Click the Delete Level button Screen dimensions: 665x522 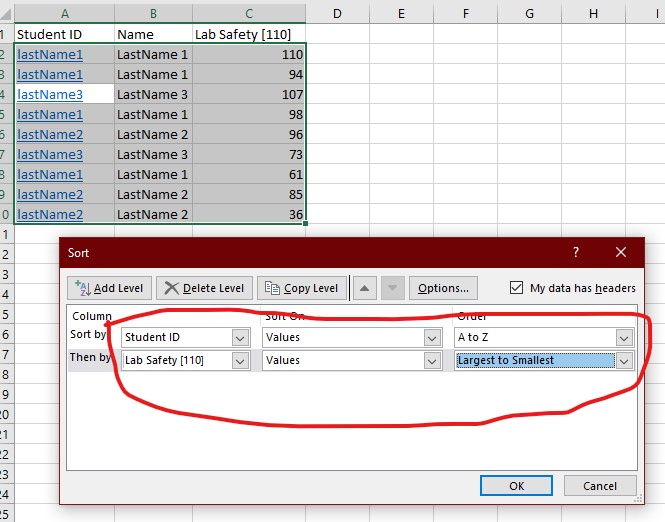click(x=203, y=288)
